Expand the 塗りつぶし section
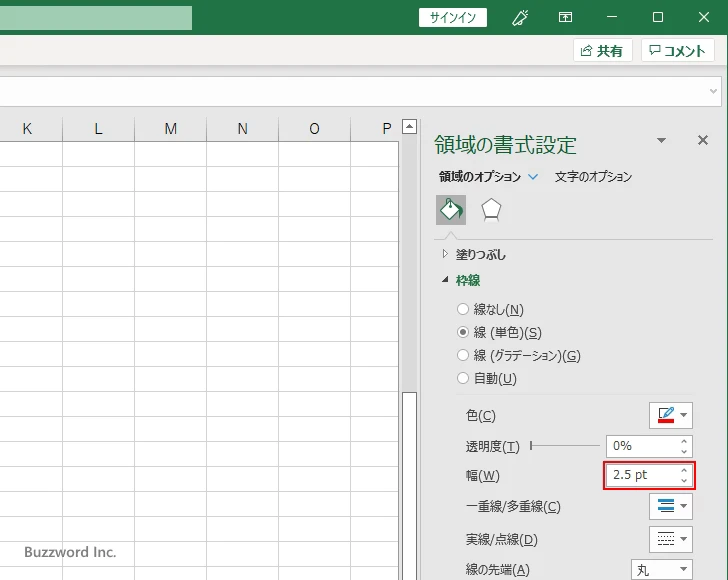This screenshot has width=728, height=580. pos(445,254)
